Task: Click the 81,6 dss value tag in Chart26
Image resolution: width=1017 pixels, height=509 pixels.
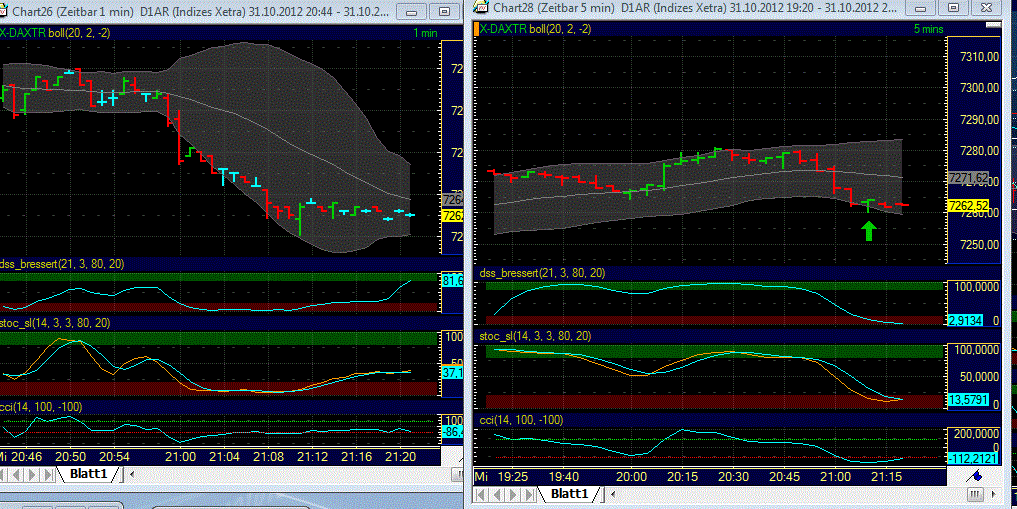Action: [x=452, y=280]
